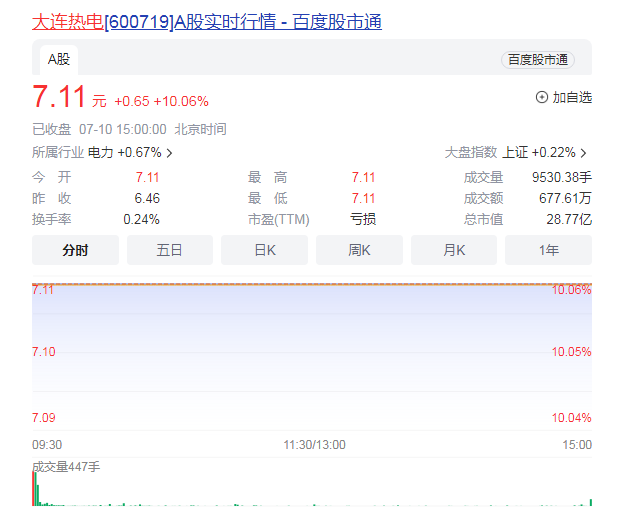Click the tall opening volume bar at 09:30
The image size is (624, 515).
click(x=35, y=489)
